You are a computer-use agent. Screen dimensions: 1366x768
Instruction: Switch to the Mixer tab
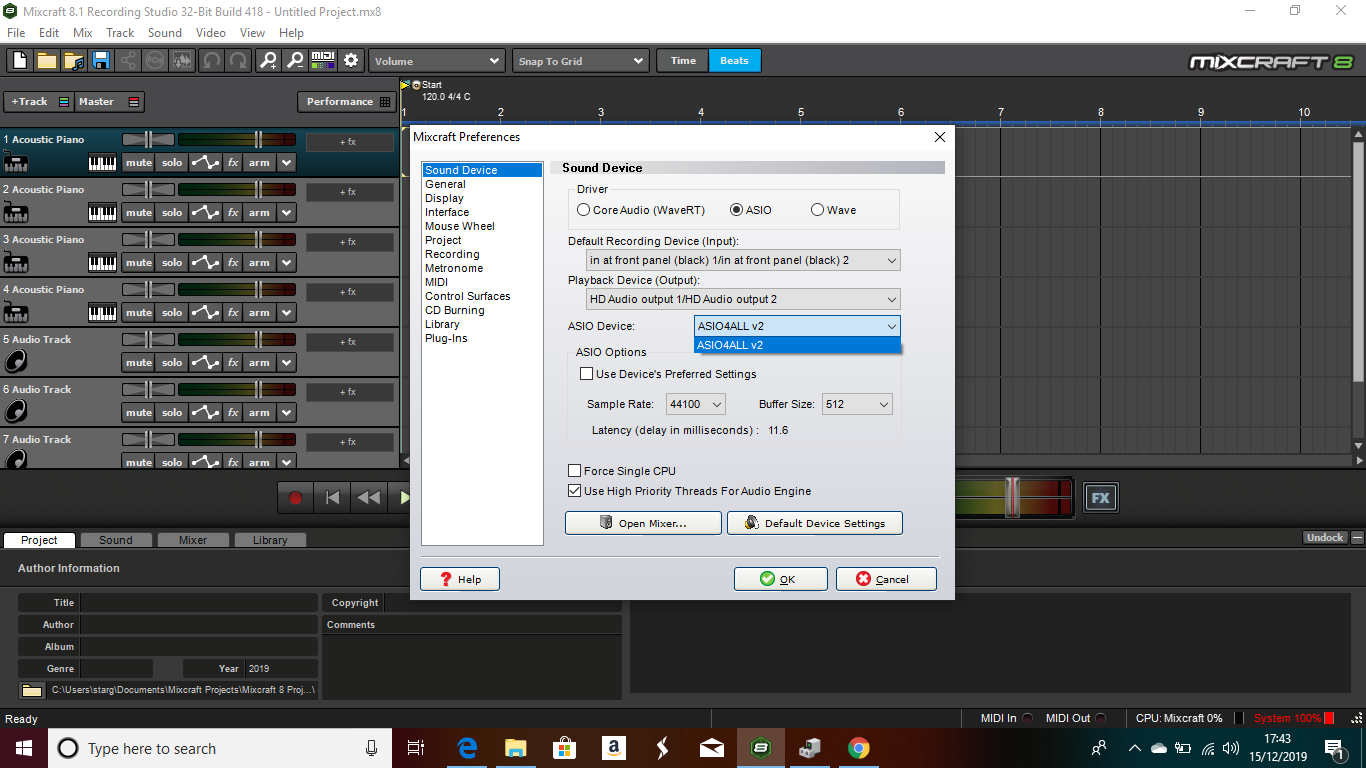coord(193,540)
